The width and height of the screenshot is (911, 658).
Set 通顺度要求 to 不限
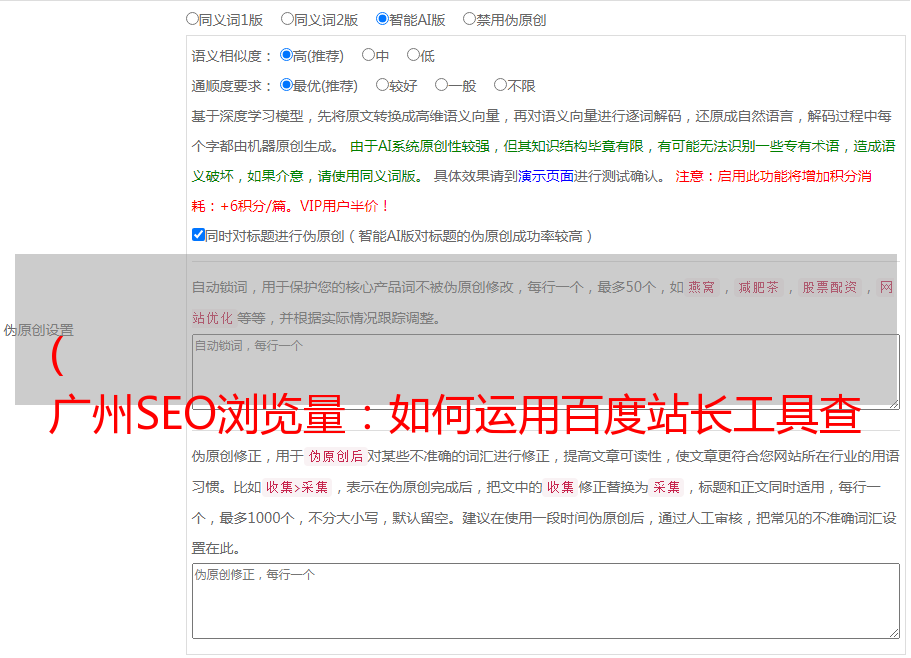tap(500, 85)
